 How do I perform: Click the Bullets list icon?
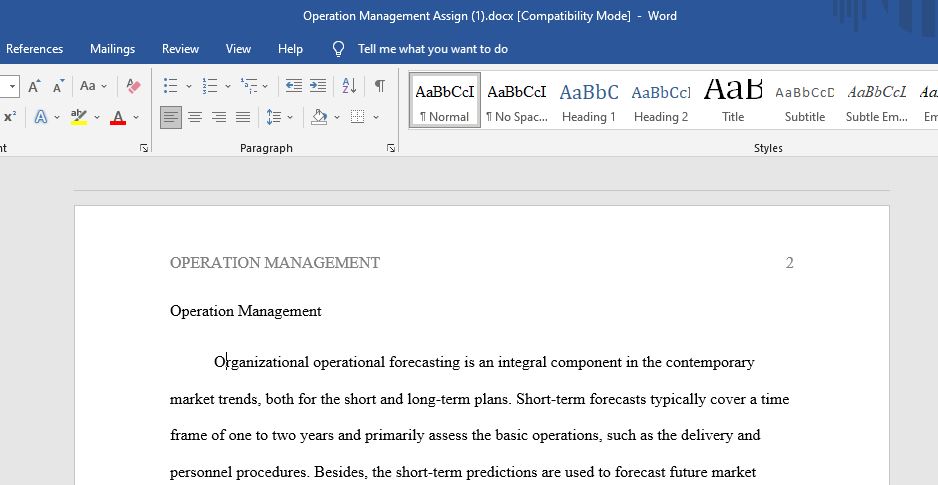[x=171, y=86]
